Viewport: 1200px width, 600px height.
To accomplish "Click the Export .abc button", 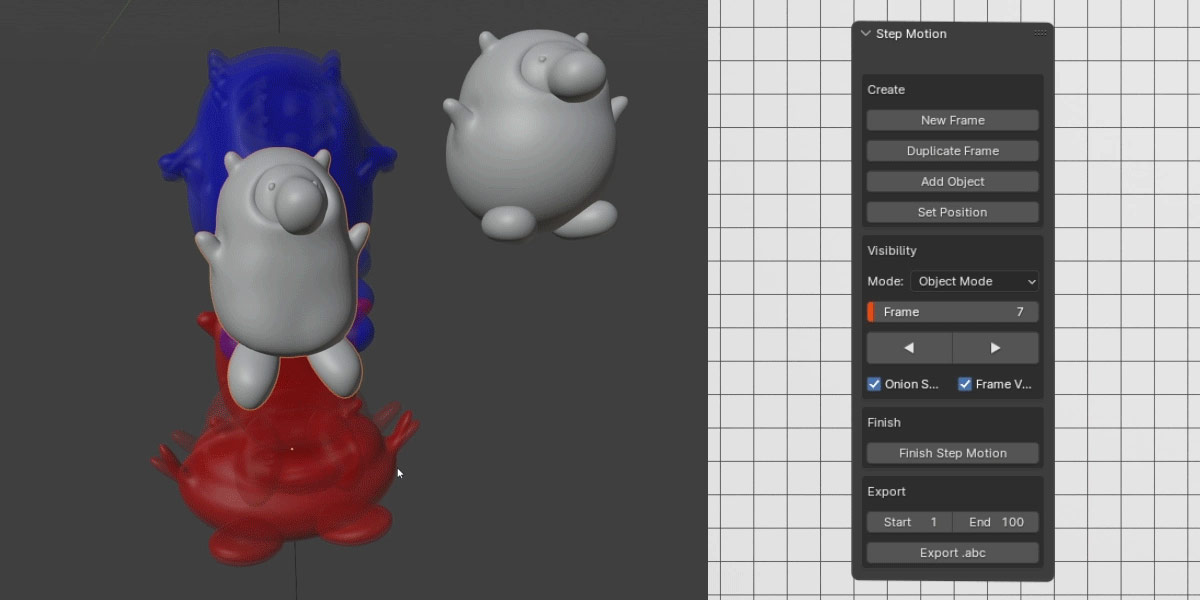I will coord(951,552).
